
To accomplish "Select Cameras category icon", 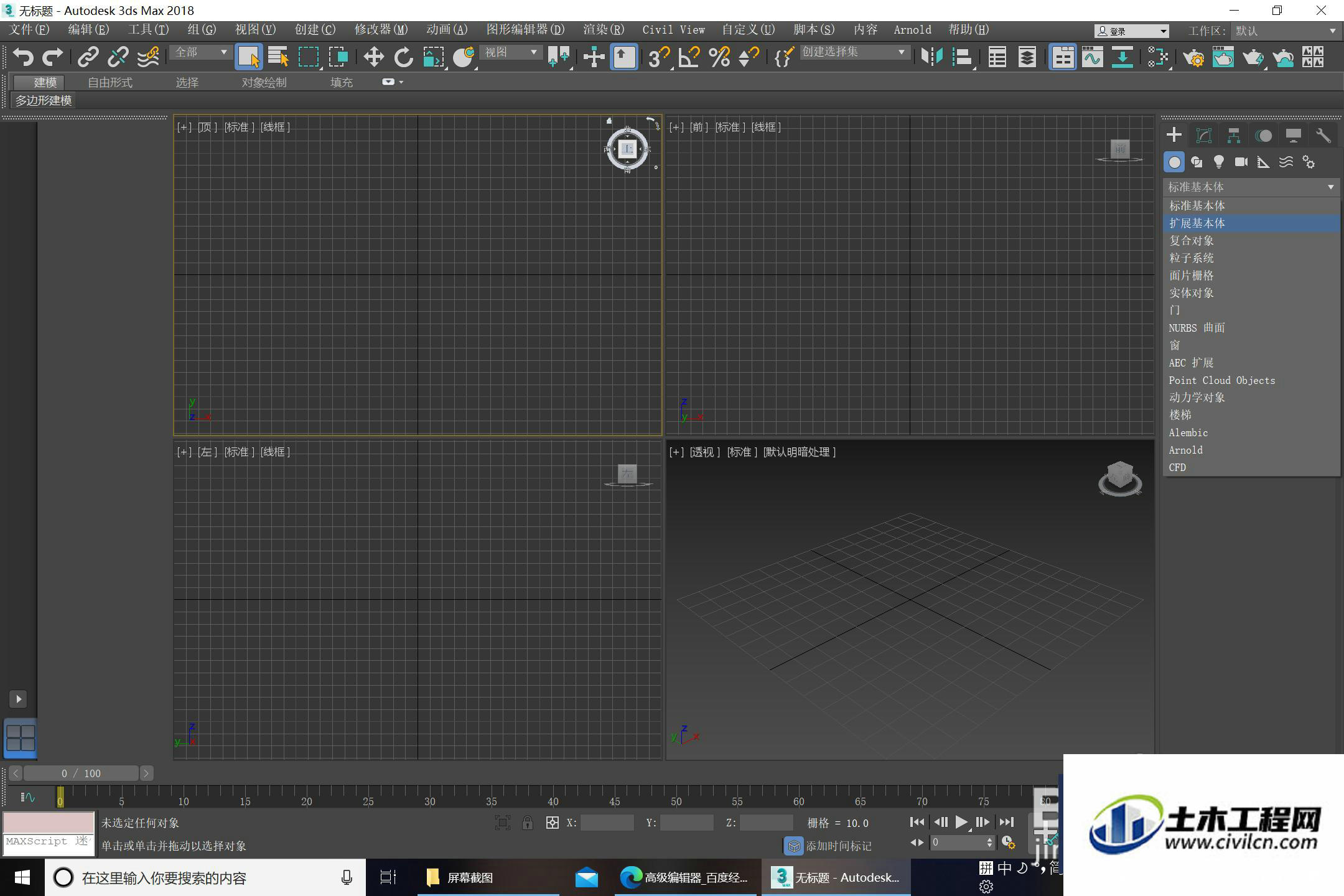I will point(1241,162).
